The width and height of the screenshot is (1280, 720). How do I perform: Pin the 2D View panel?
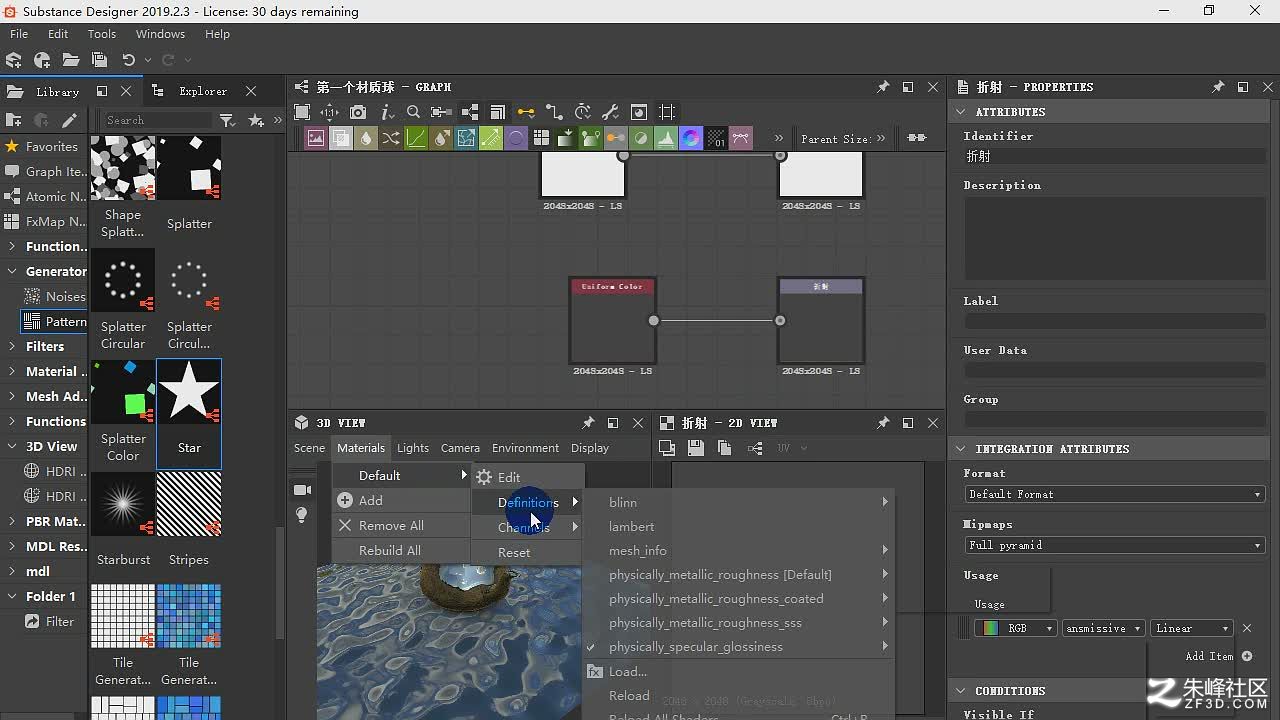pyautogui.click(x=883, y=423)
